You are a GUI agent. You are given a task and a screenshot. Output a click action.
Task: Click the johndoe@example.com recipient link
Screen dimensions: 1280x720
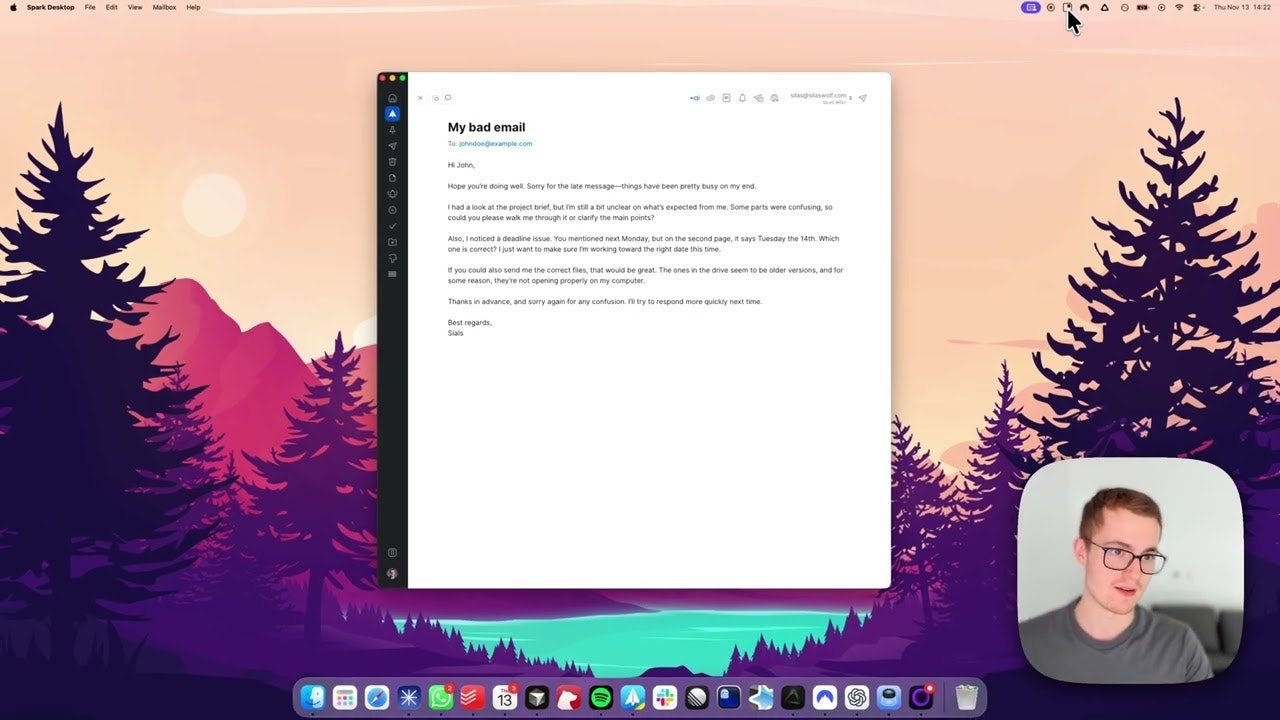(x=495, y=143)
